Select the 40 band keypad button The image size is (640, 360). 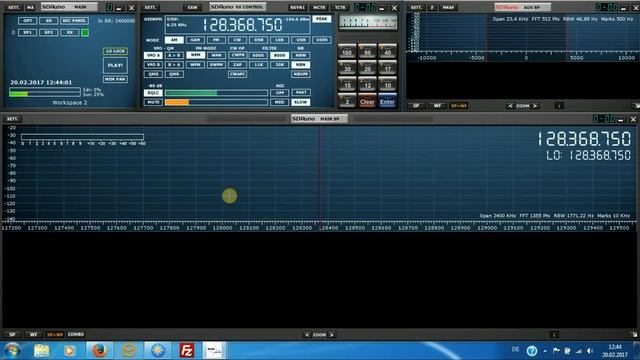[387, 51]
